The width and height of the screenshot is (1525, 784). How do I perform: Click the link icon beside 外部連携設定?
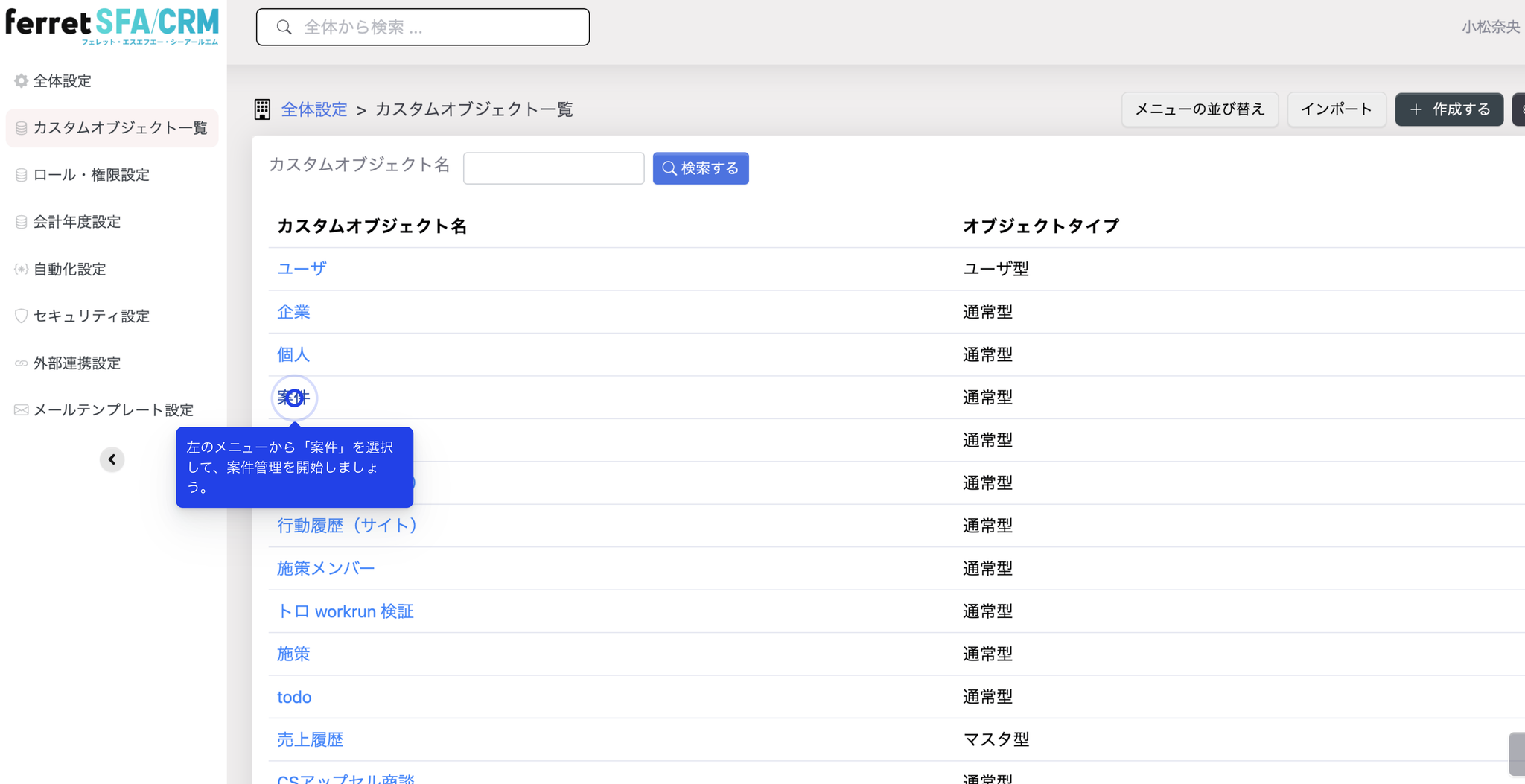pyautogui.click(x=22, y=363)
